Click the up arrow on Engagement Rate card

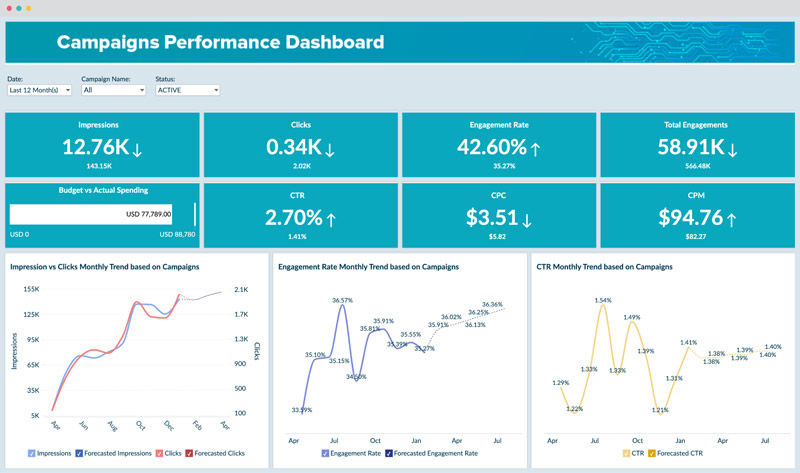coord(535,150)
